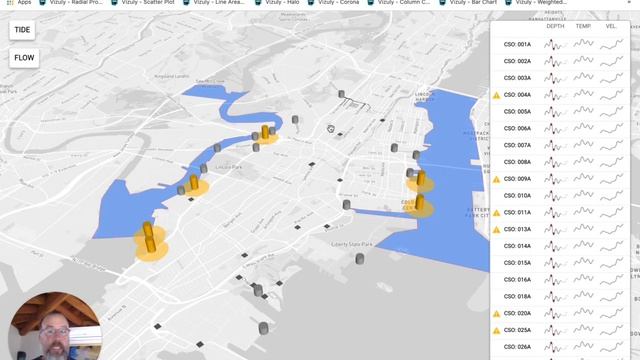The width and height of the screenshot is (640, 360).
Task: Open the warning icon for CSO: 025A
Action: point(496,331)
